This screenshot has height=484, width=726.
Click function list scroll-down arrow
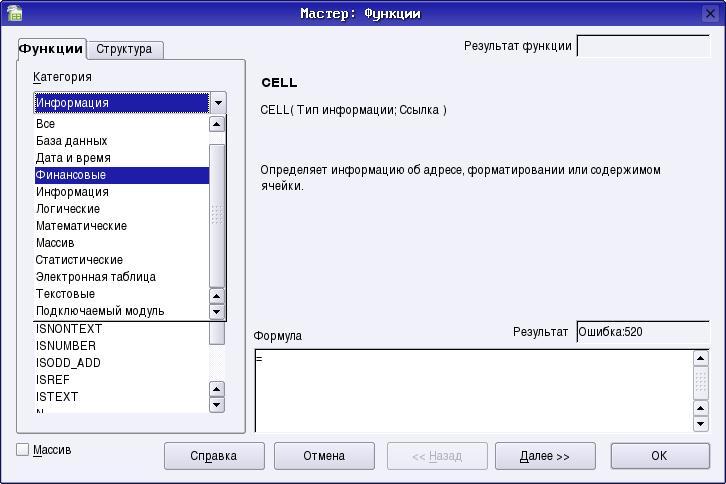(217, 405)
